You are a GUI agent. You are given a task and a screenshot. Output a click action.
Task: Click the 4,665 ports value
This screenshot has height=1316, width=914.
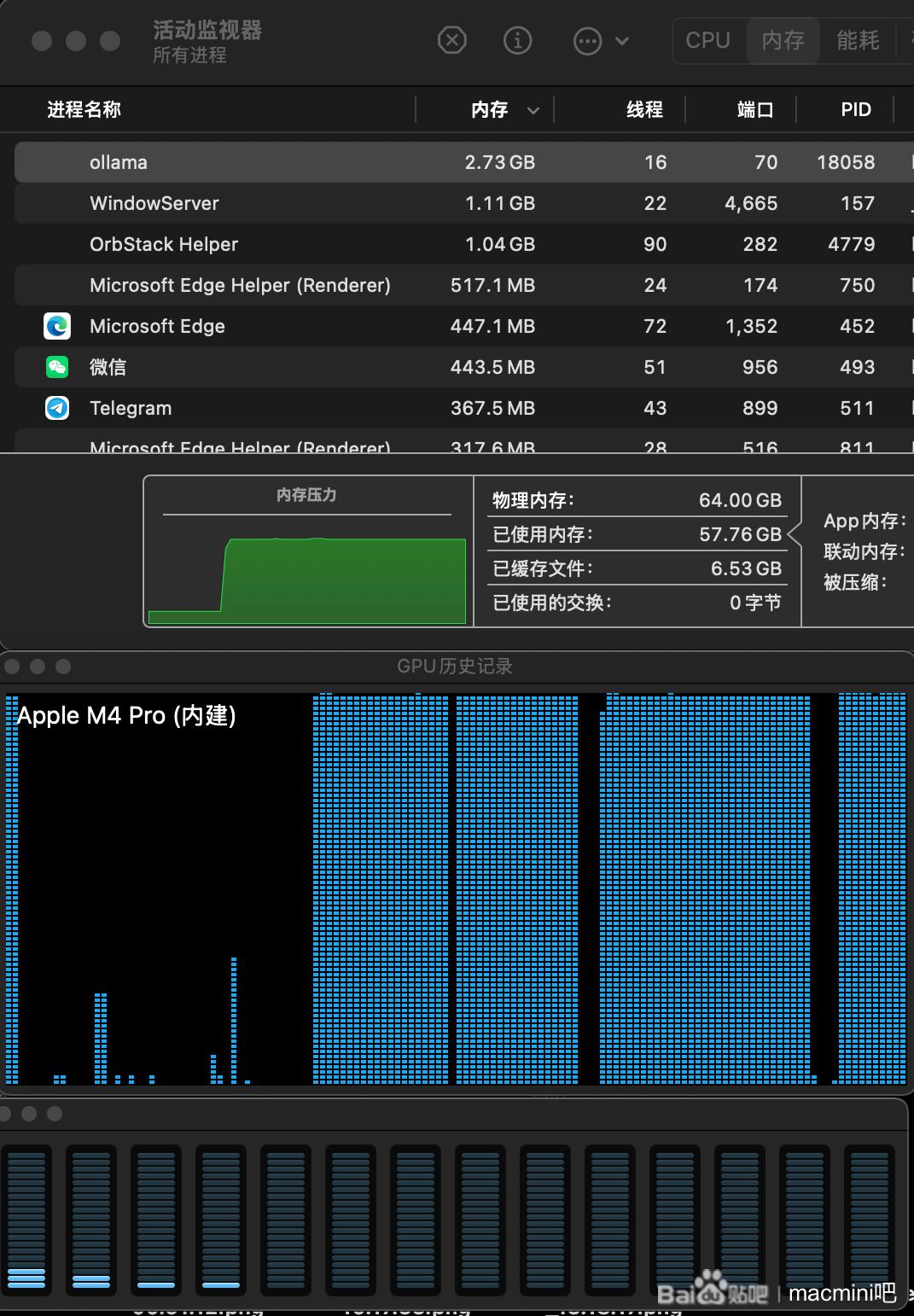click(751, 203)
